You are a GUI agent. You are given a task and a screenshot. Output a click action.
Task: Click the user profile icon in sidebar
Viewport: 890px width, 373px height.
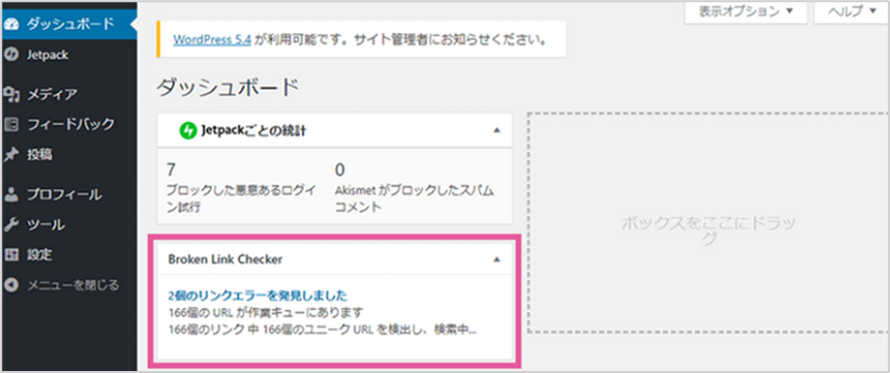[x=10, y=194]
